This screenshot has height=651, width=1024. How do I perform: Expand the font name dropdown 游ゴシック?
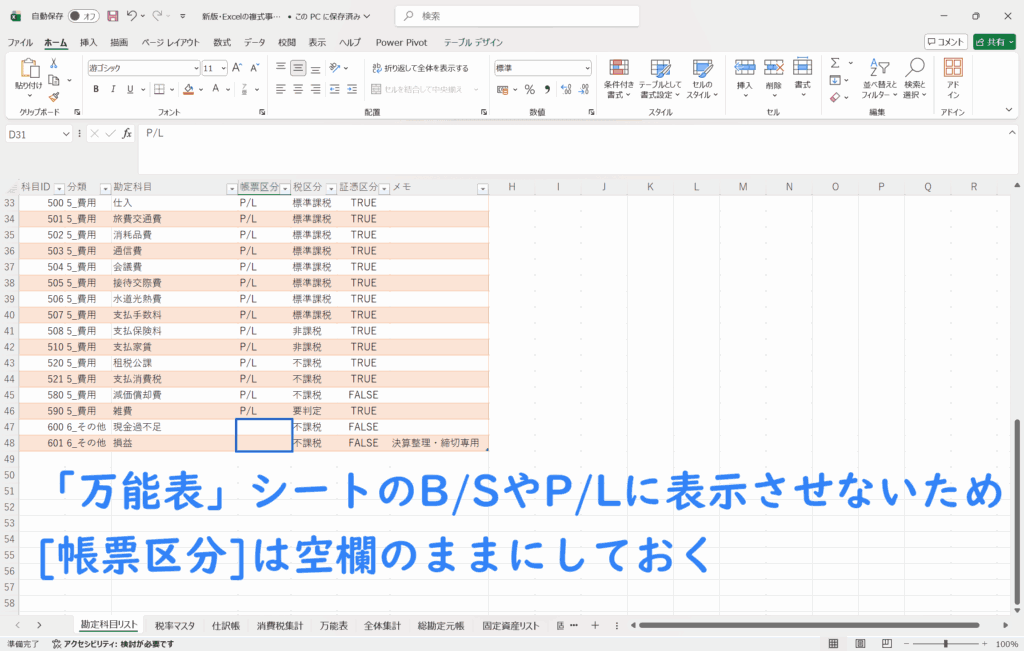(194, 68)
